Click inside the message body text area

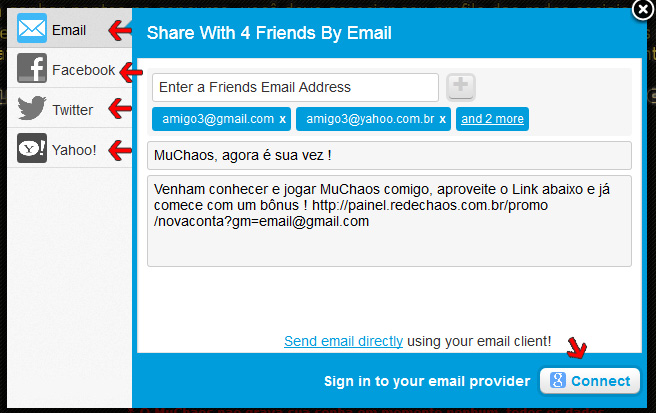(389, 221)
